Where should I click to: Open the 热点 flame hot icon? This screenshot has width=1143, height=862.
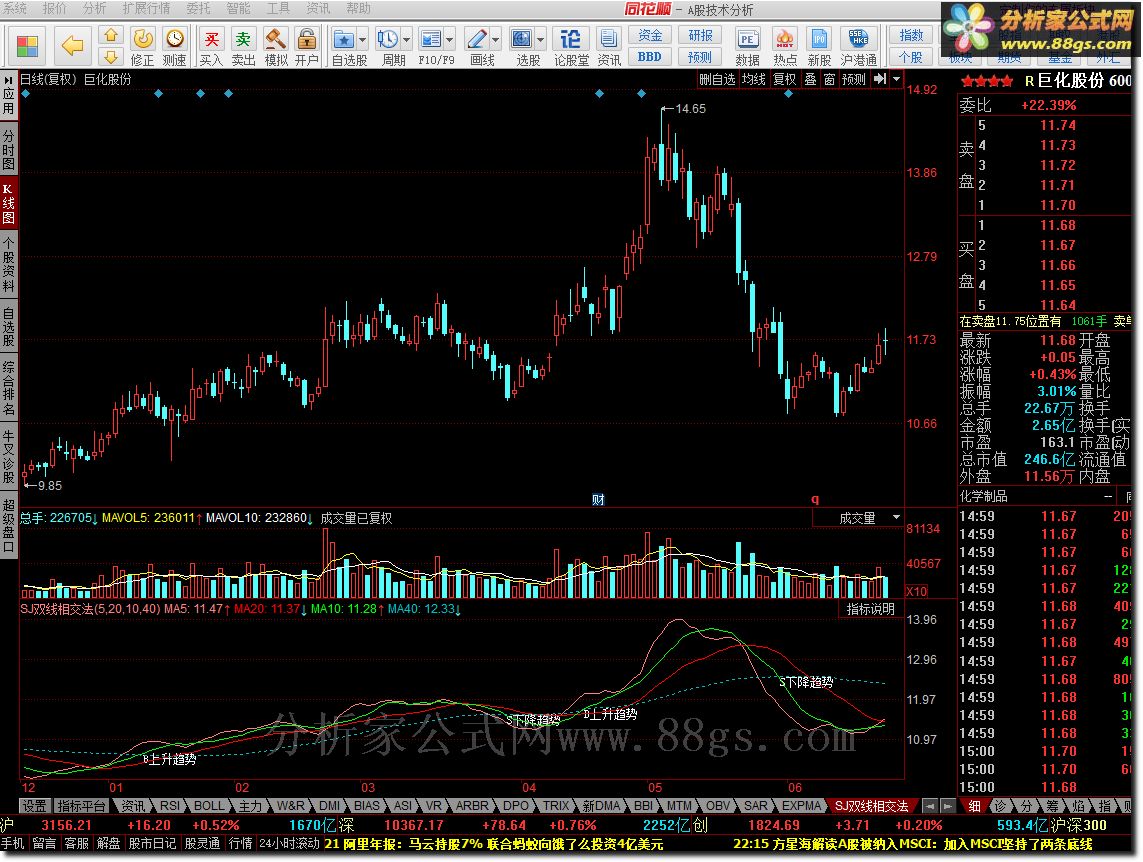(x=784, y=39)
